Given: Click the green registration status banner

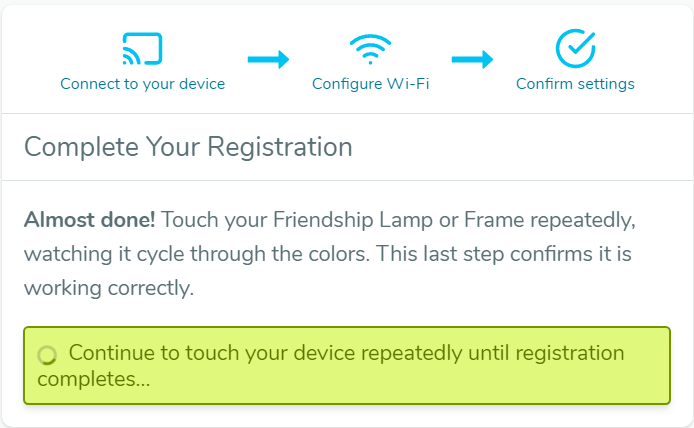Looking at the screenshot, I should point(347,366).
